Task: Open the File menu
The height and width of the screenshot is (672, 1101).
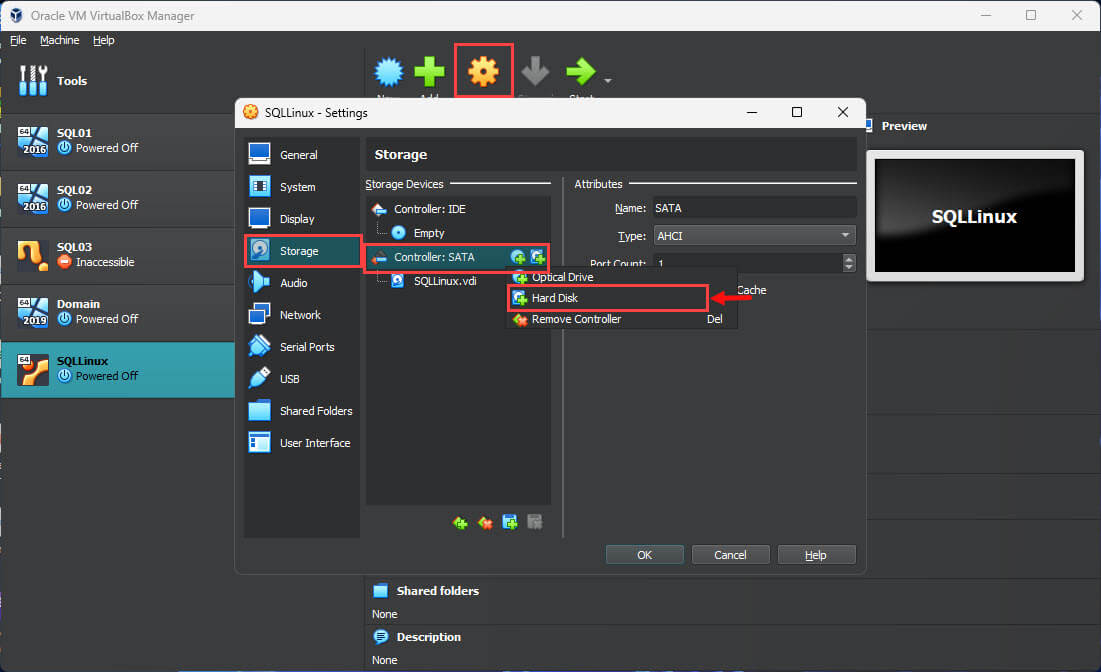Action: tap(18, 40)
